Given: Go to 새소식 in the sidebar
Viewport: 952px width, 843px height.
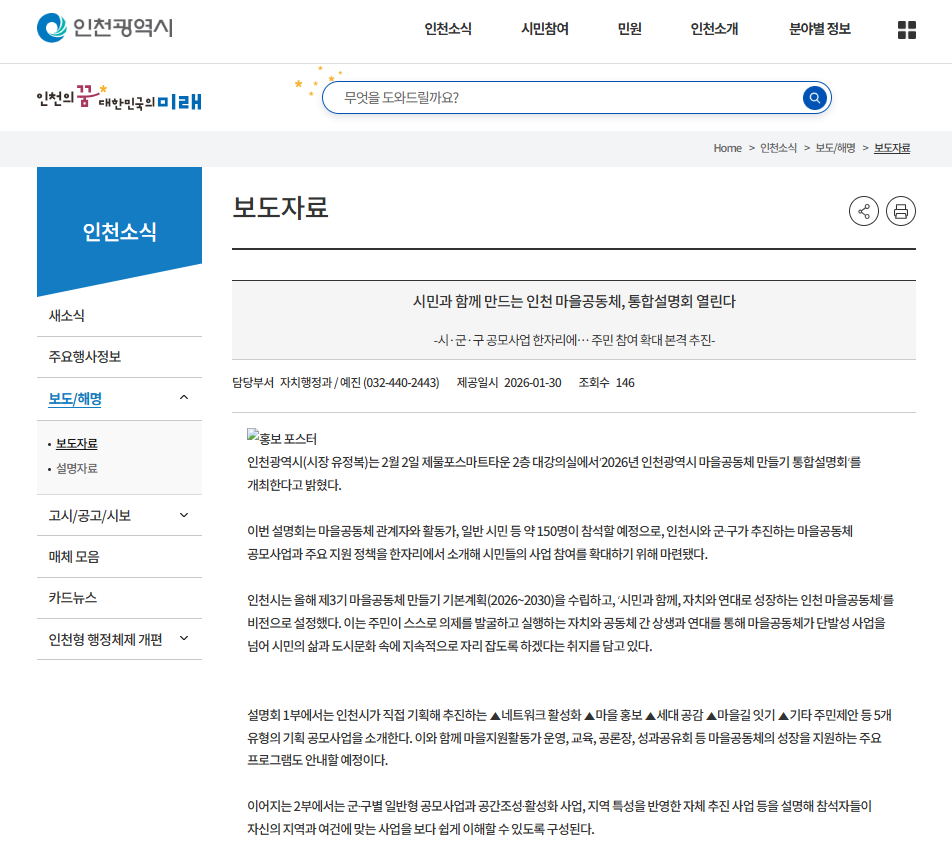Looking at the screenshot, I should [x=67, y=316].
